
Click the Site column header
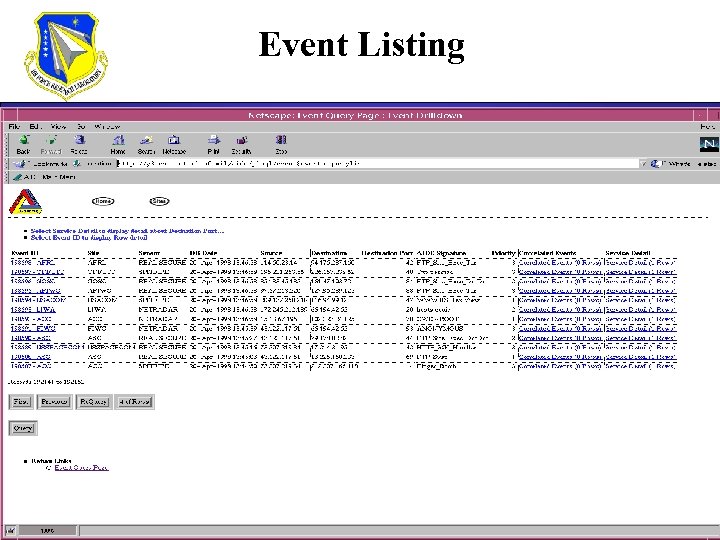(93, 253)
